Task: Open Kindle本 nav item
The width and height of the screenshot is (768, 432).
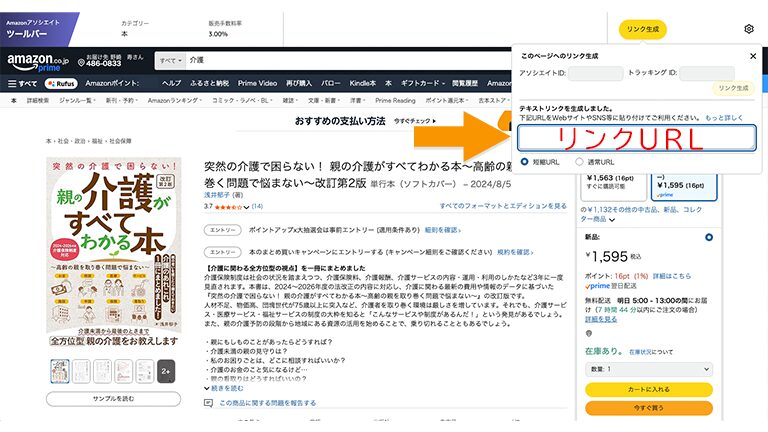Action: [x=362, y=83]
